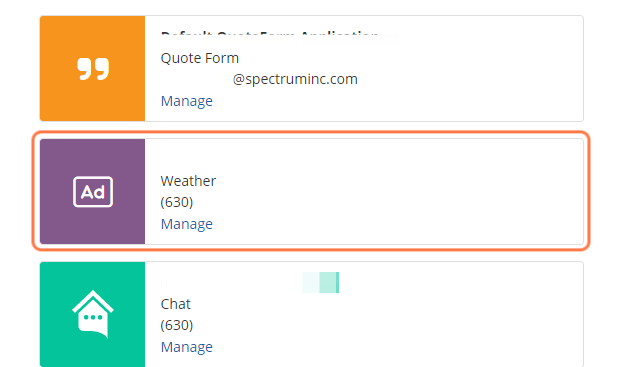The width and height of the screenshot is (639, 367).
Task: Click the (630) number under Weather
Action: [177, 202]
